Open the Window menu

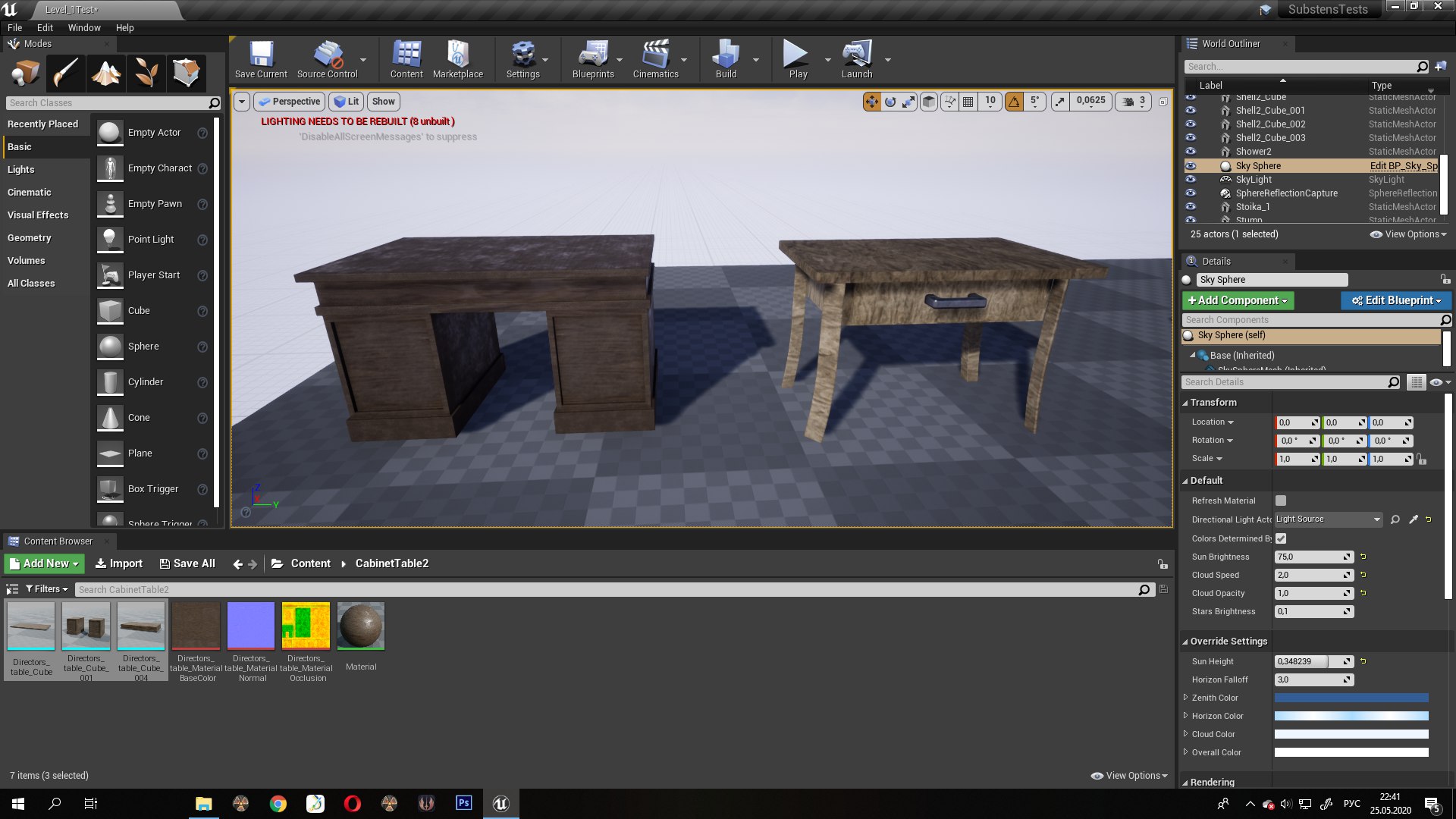point(84,27)
